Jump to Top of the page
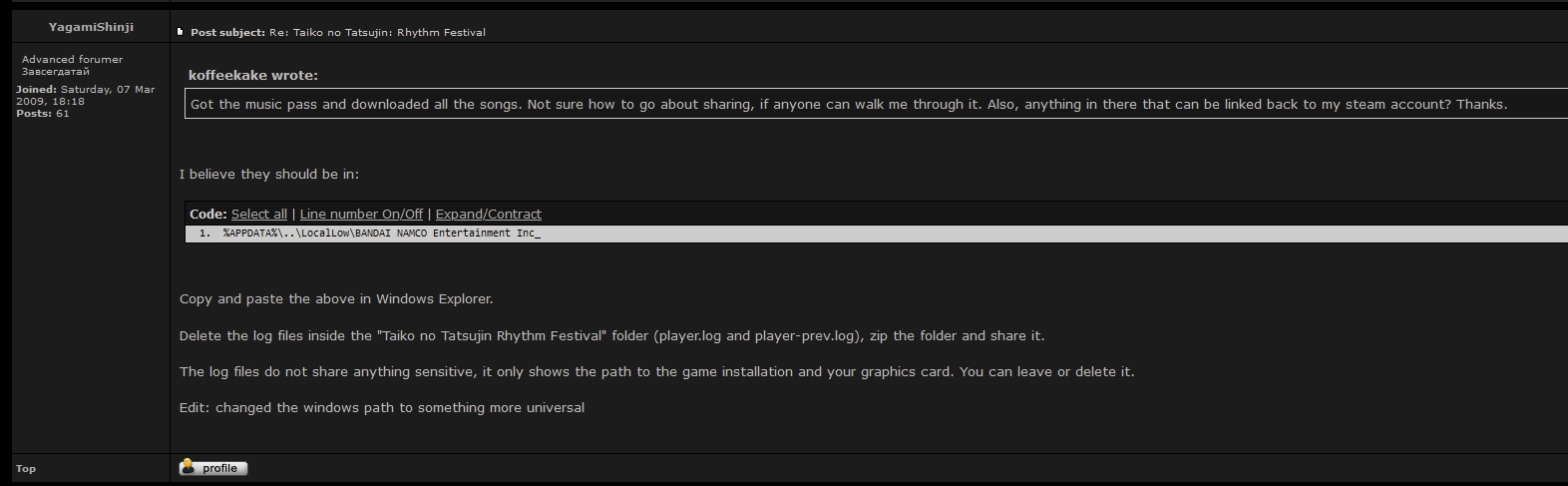Screen dimensions: 1568x486 26,469
